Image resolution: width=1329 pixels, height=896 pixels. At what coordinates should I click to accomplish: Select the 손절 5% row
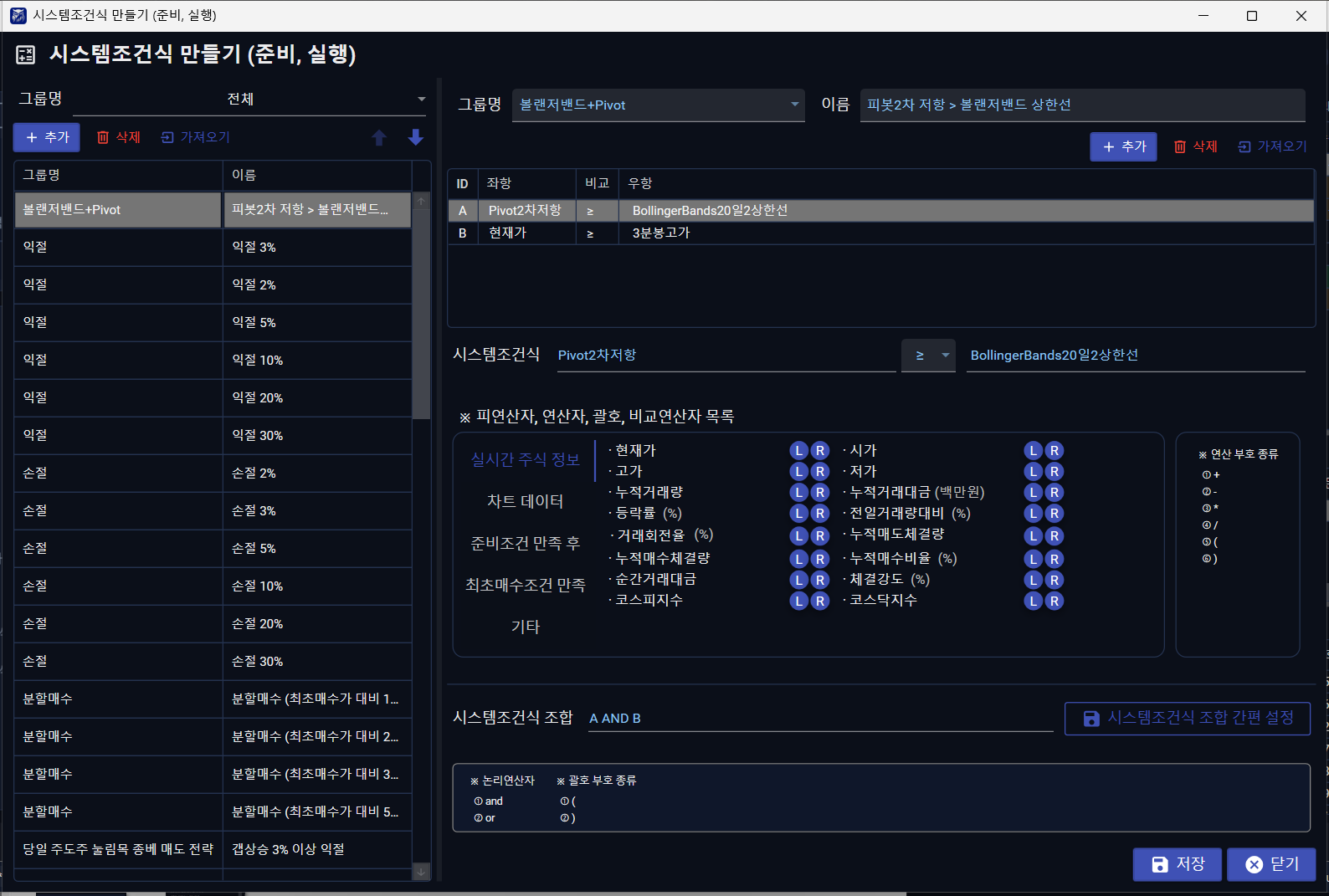point(213,549)
